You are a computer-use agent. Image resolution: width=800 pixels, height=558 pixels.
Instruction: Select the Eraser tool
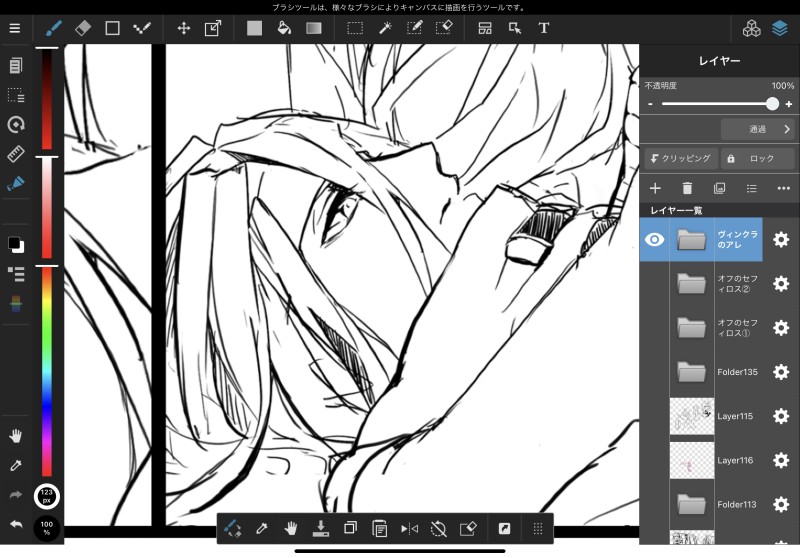pos(83,28)
